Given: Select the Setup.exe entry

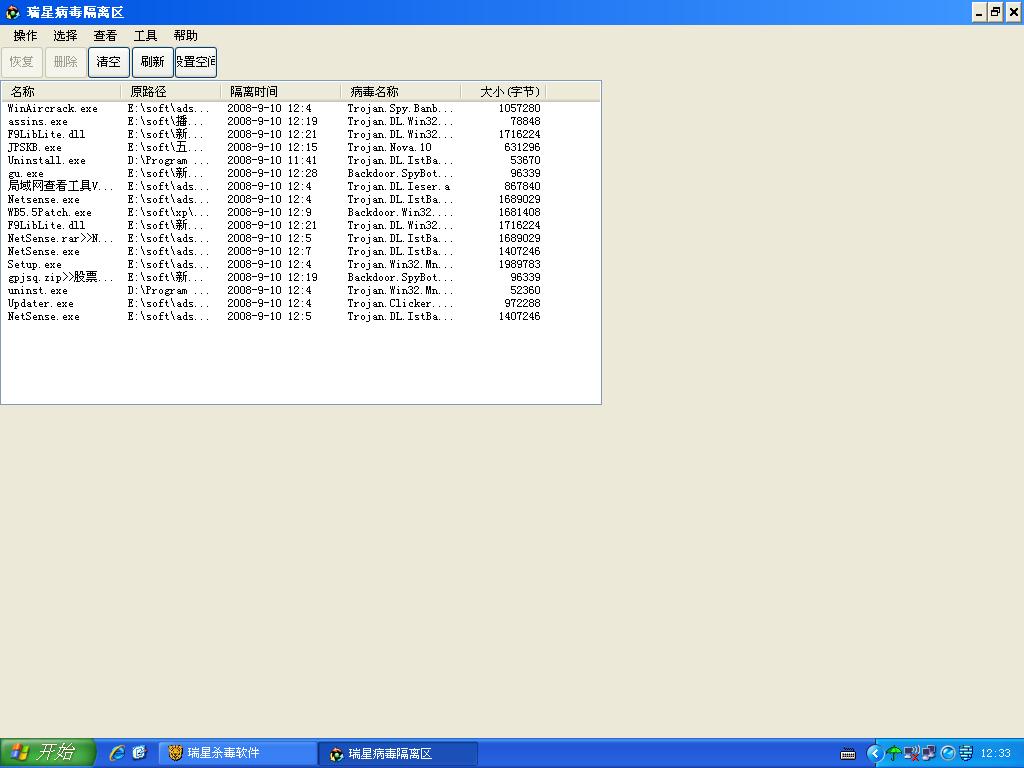Looking at the screenshot, I should point(35,264).
